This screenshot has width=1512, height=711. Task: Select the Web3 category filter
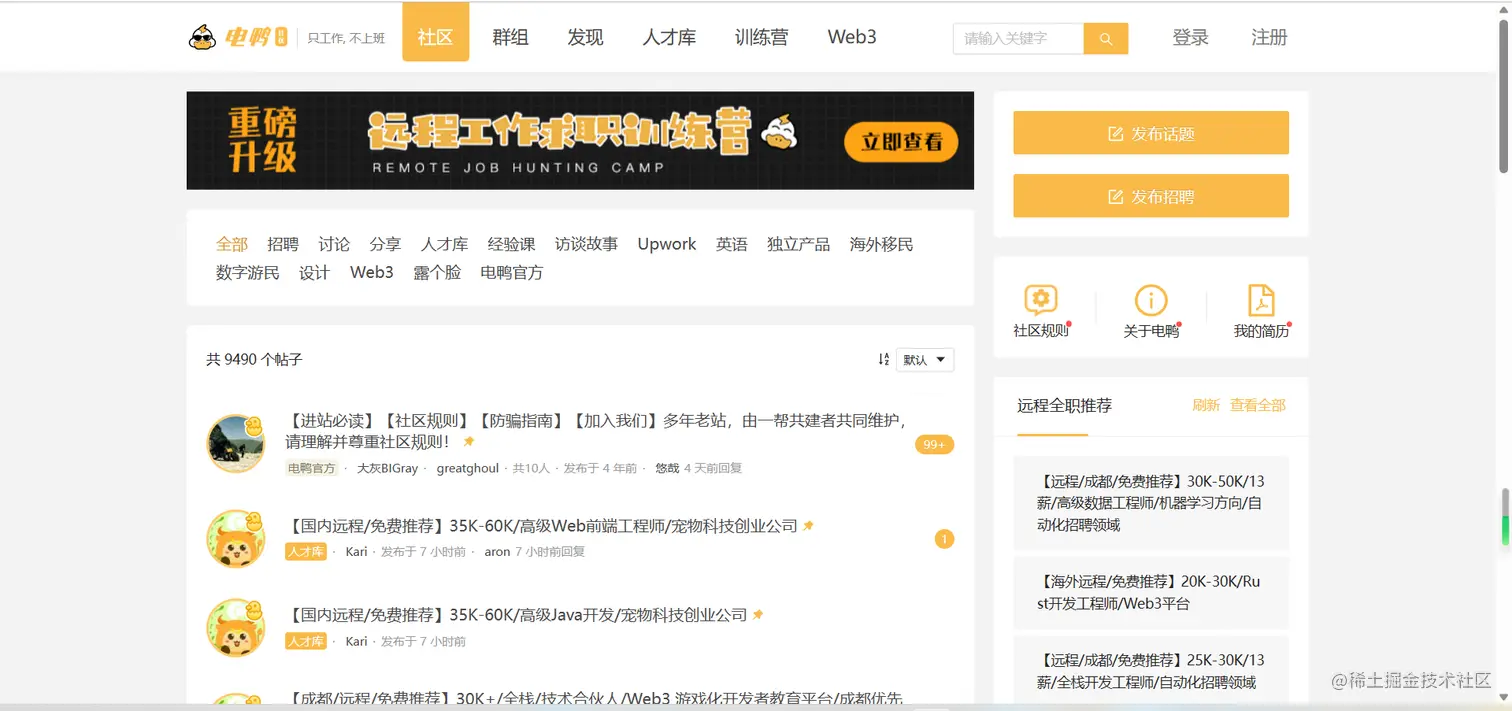click(372, 272)
